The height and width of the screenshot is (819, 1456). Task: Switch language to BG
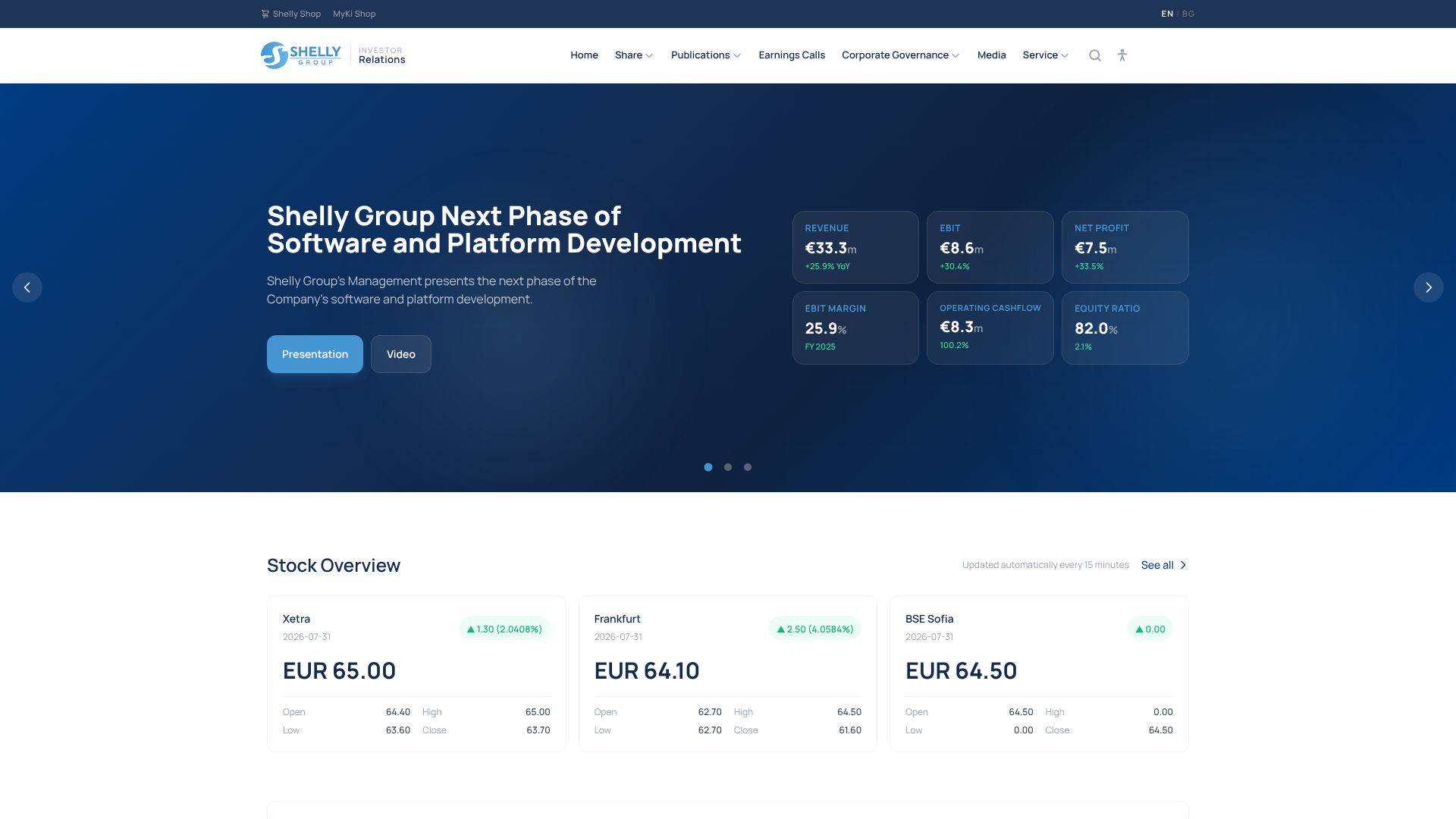pyautogui.click(x=1188, y=14)
